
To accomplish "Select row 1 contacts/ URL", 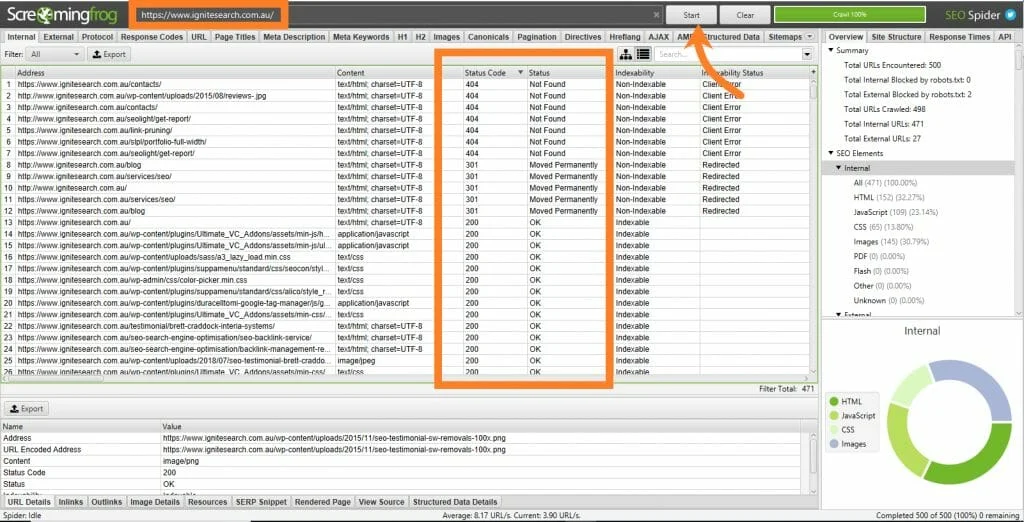I will pyautogui.click(x=89, y=84).
